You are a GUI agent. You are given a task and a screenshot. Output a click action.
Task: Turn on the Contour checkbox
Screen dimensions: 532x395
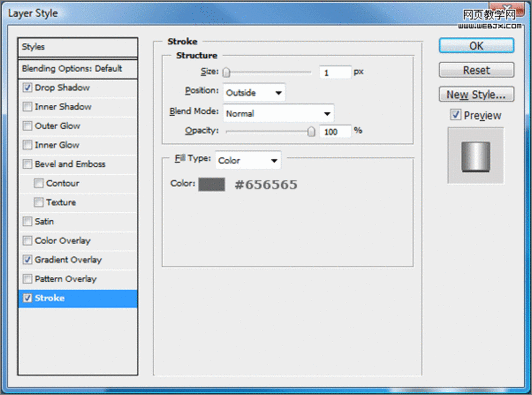pos(39,183)
